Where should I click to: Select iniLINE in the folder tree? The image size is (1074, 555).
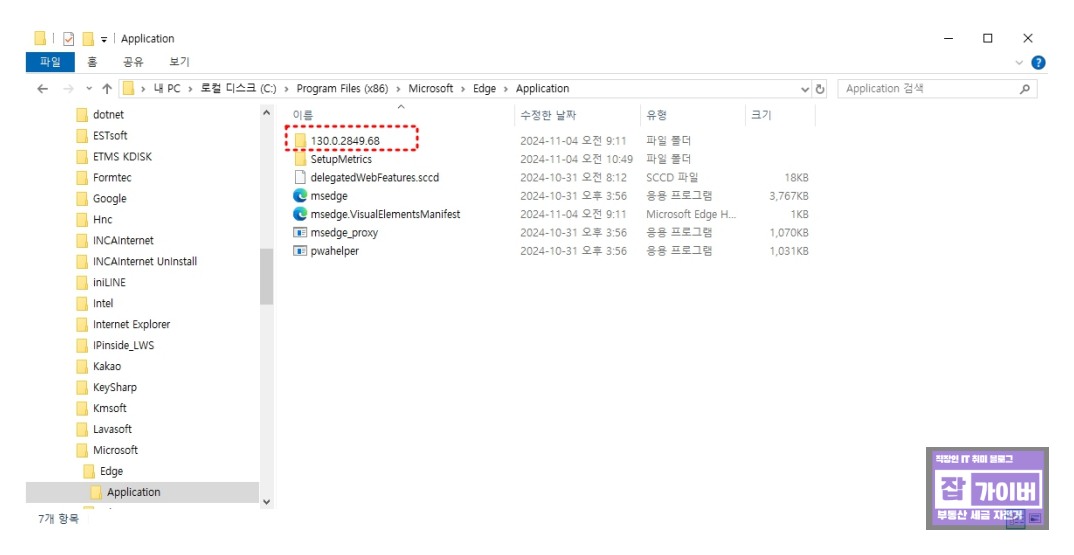110,282
